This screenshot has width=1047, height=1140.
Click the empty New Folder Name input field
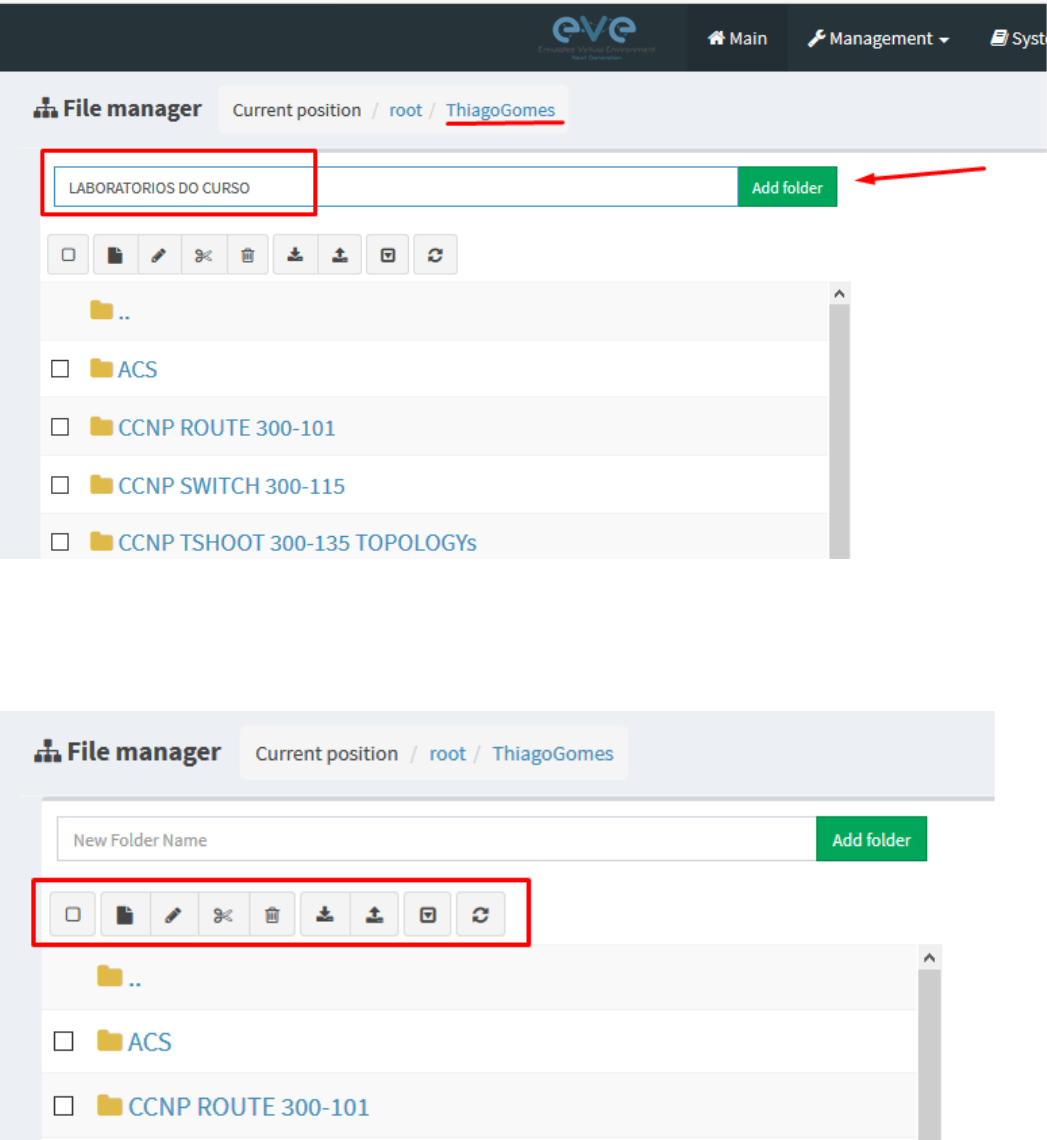[436, 840]
